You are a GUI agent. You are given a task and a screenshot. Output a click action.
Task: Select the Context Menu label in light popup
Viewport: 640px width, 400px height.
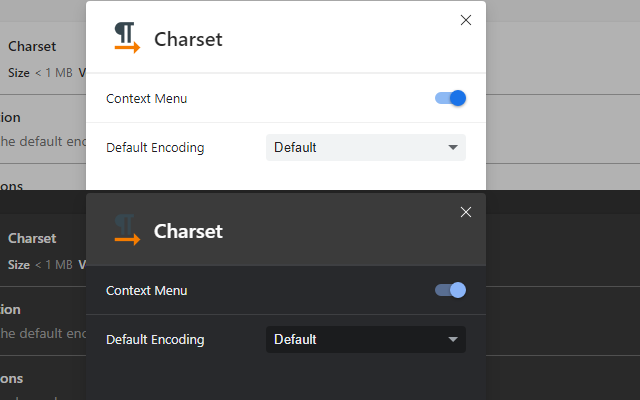[x=146, y=98]
